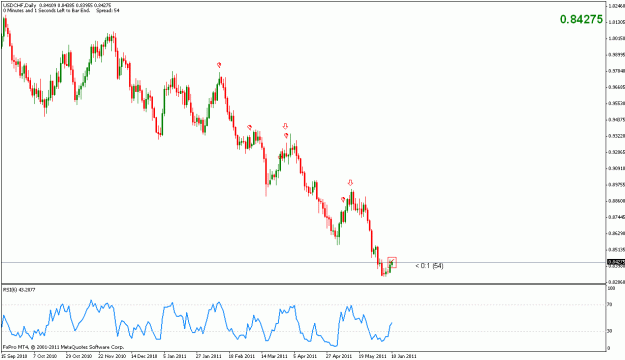625x360 pixels.
Task: Click the '29 Oct 2010' date label
Action: click(79, 356)
